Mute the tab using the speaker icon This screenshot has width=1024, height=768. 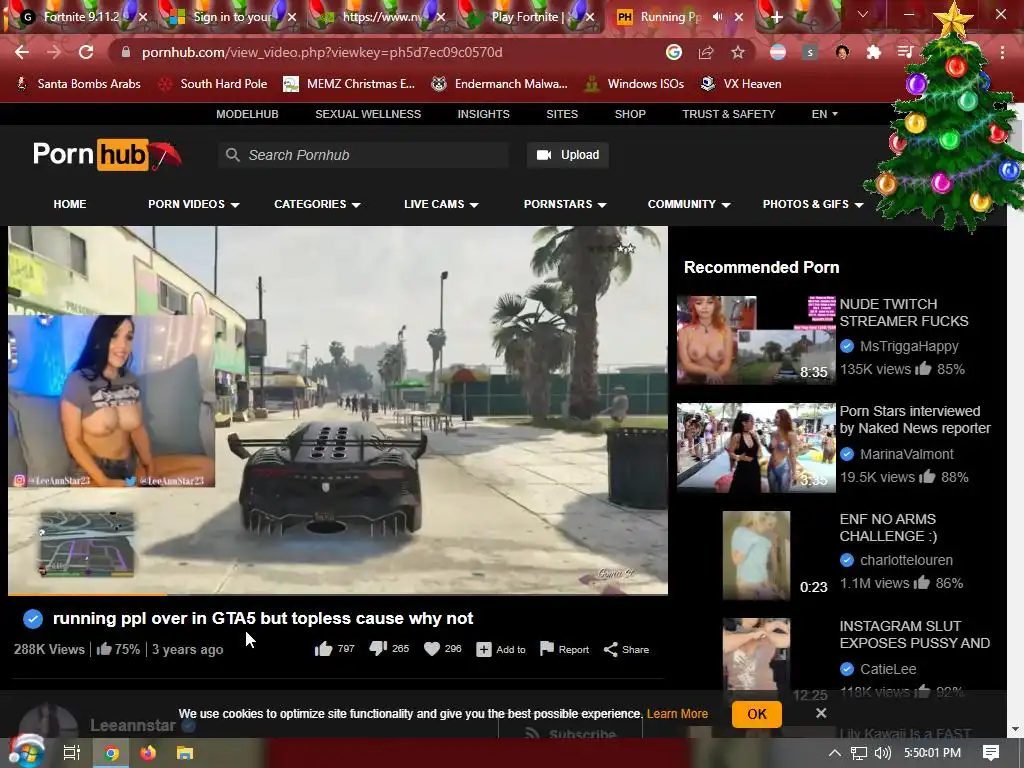tap(718, 17)
